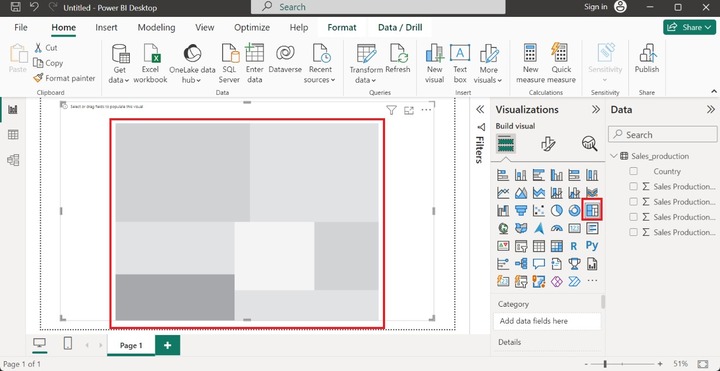The image size is (720, 371).
Task: Select the Stacked bar chart visual
Action: (x=503, y=175)
